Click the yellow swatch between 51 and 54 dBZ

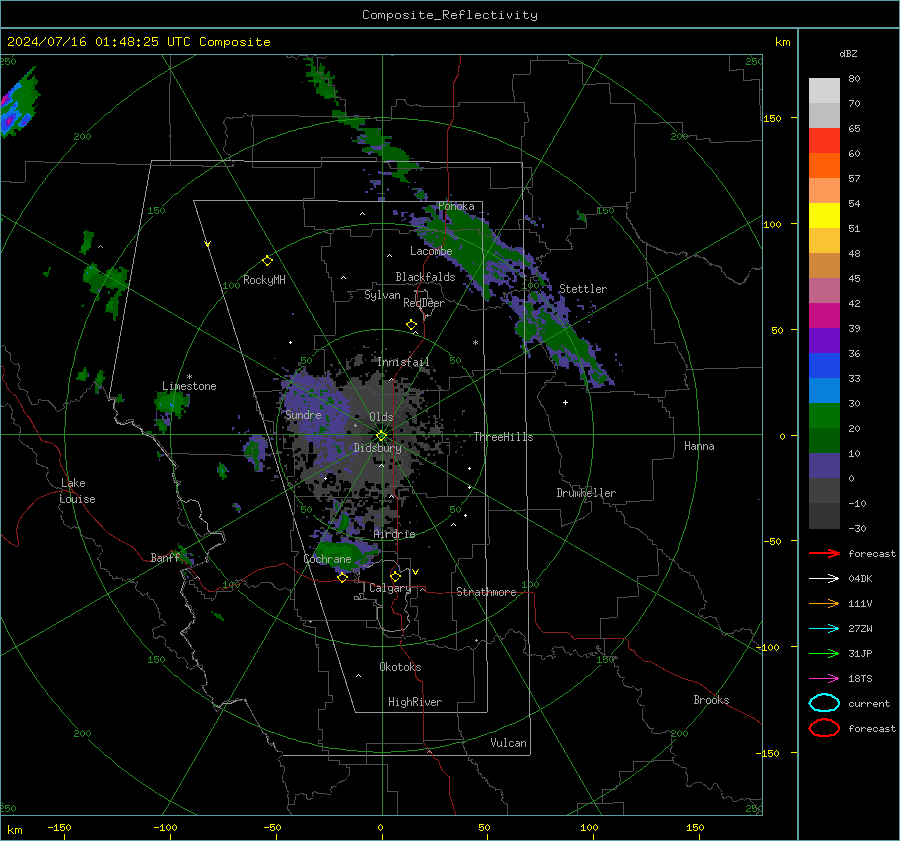pos(824,216)
